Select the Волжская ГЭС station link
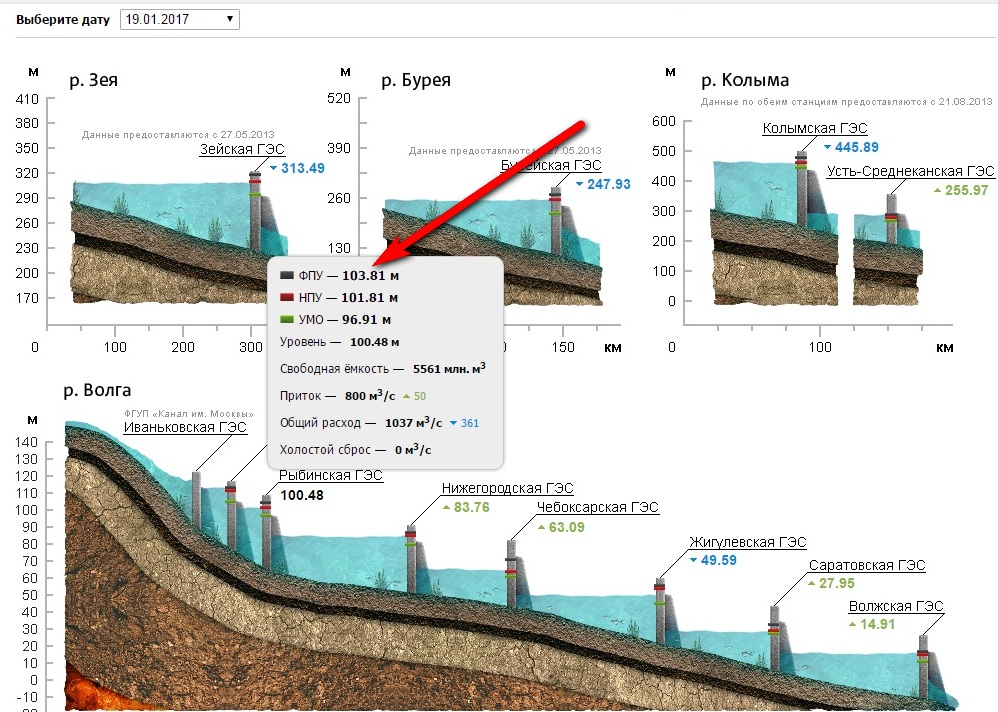 (x=895, y=606)
